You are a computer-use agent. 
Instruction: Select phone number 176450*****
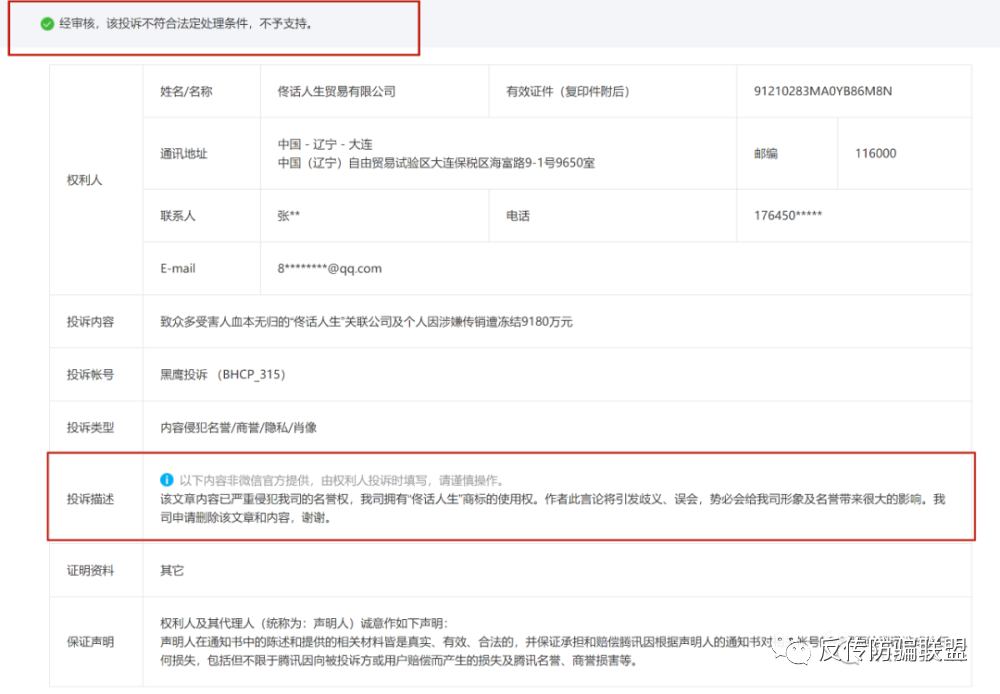point(788,216)
